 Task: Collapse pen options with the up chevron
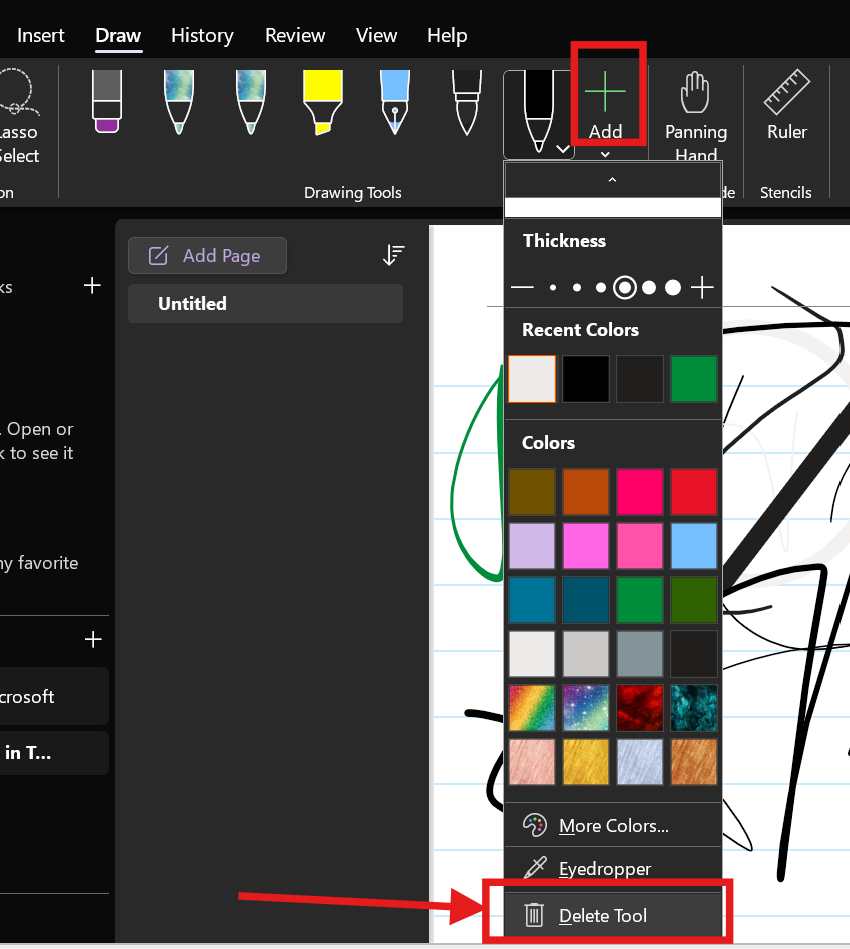coord(612,180)
